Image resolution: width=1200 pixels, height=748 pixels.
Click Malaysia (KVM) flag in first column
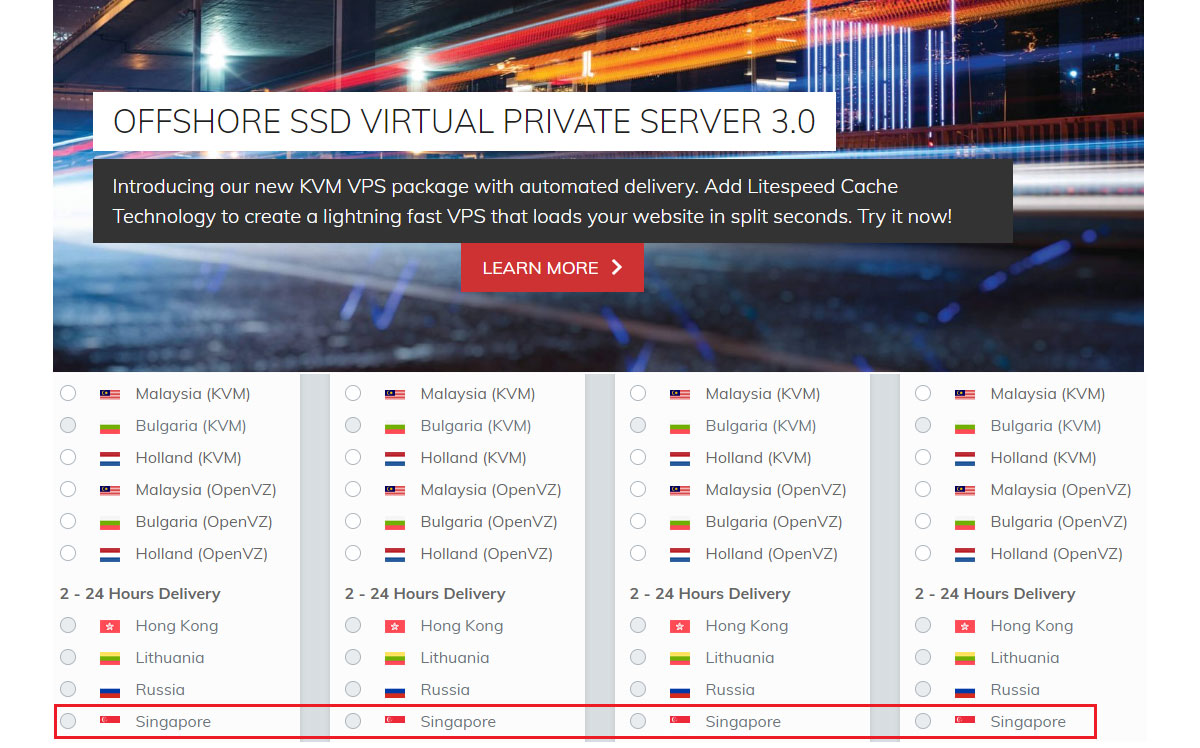point(110,395)
